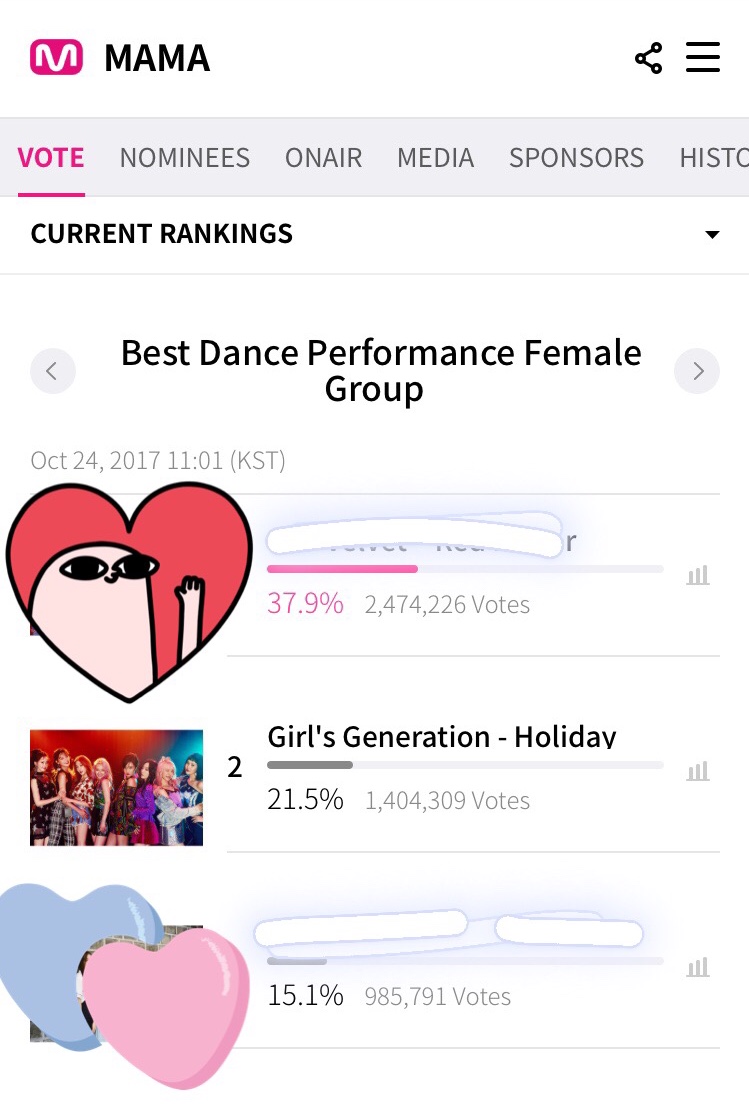The height and width of the screenshot is (1104, 749).
Task: Expand the Current Rankings dropdown arrow
Action: [712, 234]
